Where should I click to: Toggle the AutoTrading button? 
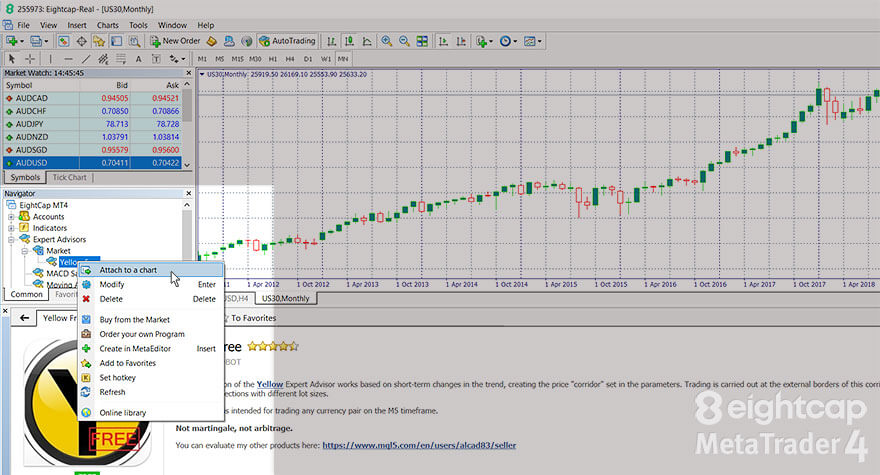287,41
